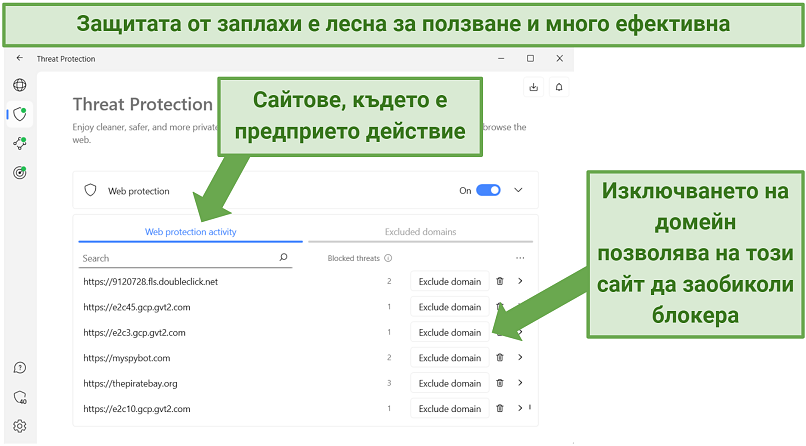Switch to Excluded domains tab
806x446 pixels.
420,232
